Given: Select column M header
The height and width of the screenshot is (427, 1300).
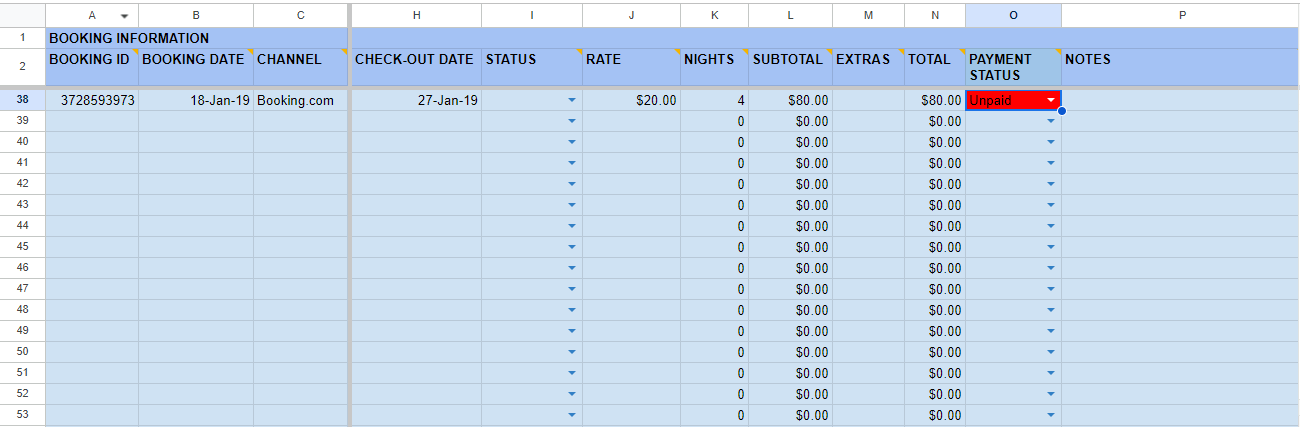Looking at the screenshot, I should click(x=868, y=15).
